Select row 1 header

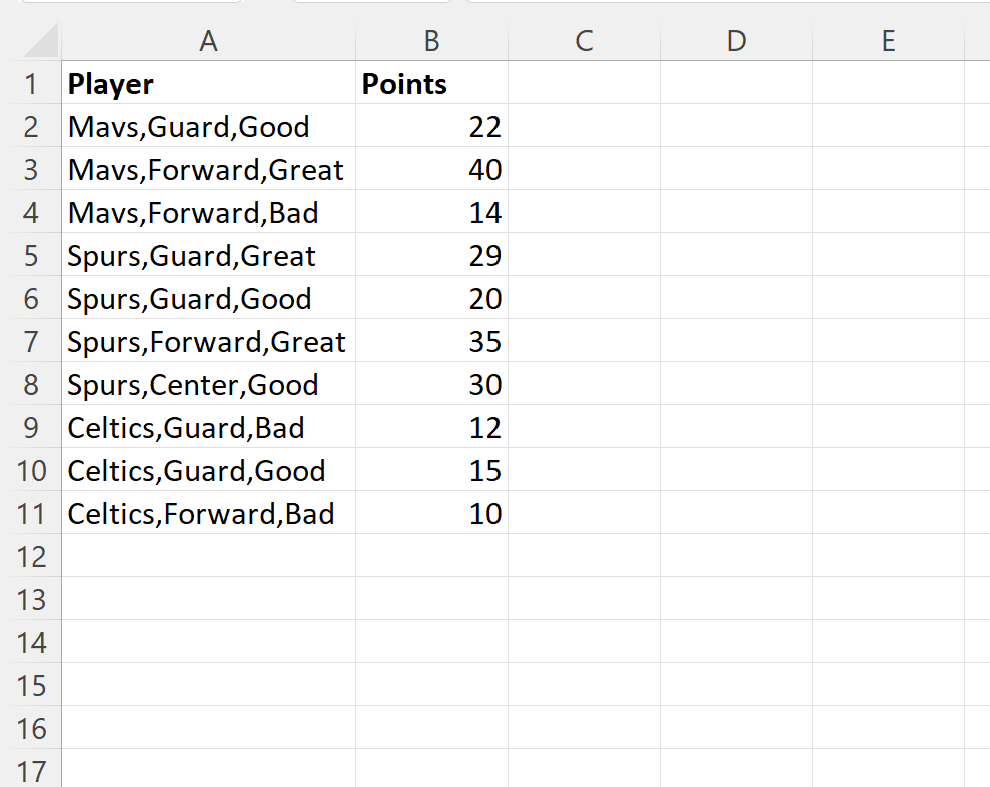coord(31,84)
